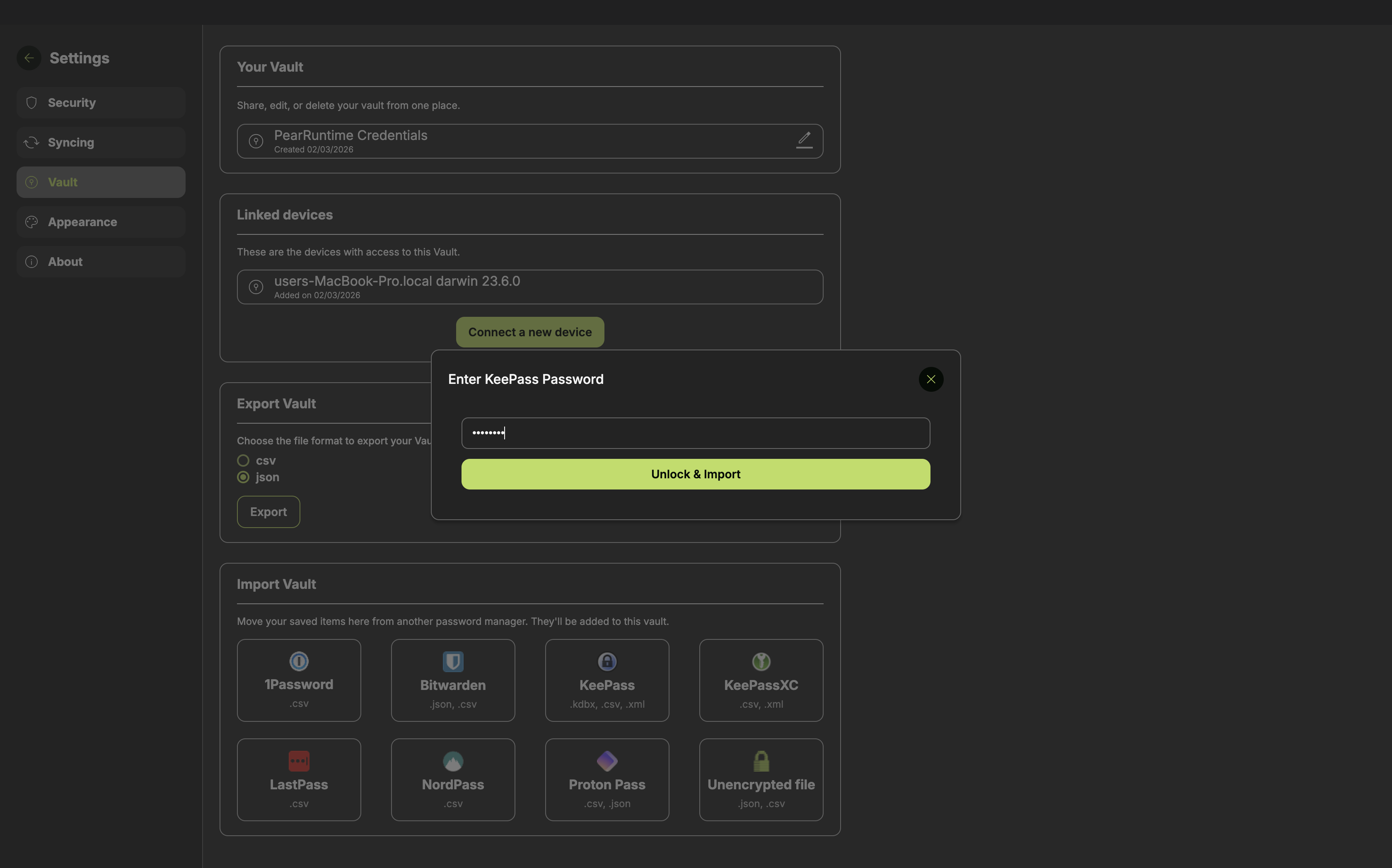This screenshot has width=1392, height=868.
Task: Choose the Bitwarden import option
Action: pos(452,680)
